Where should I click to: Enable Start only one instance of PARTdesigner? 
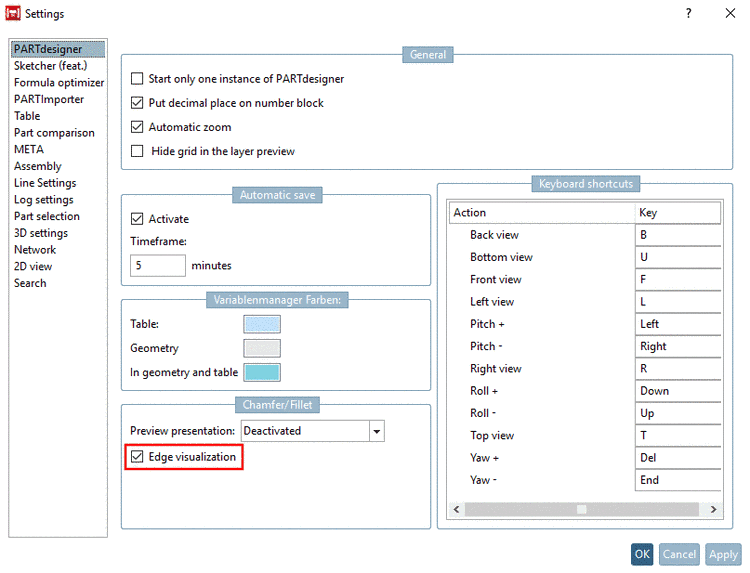pyautogui.click(x=137, y=78)
